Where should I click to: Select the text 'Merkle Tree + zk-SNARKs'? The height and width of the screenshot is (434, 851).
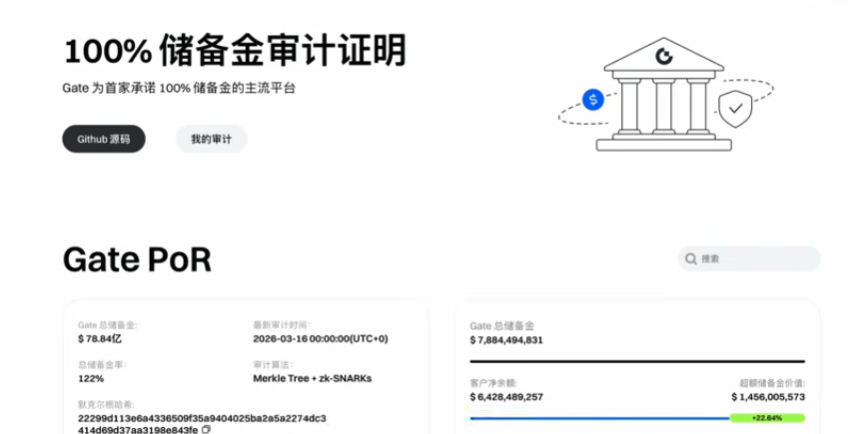312,379
